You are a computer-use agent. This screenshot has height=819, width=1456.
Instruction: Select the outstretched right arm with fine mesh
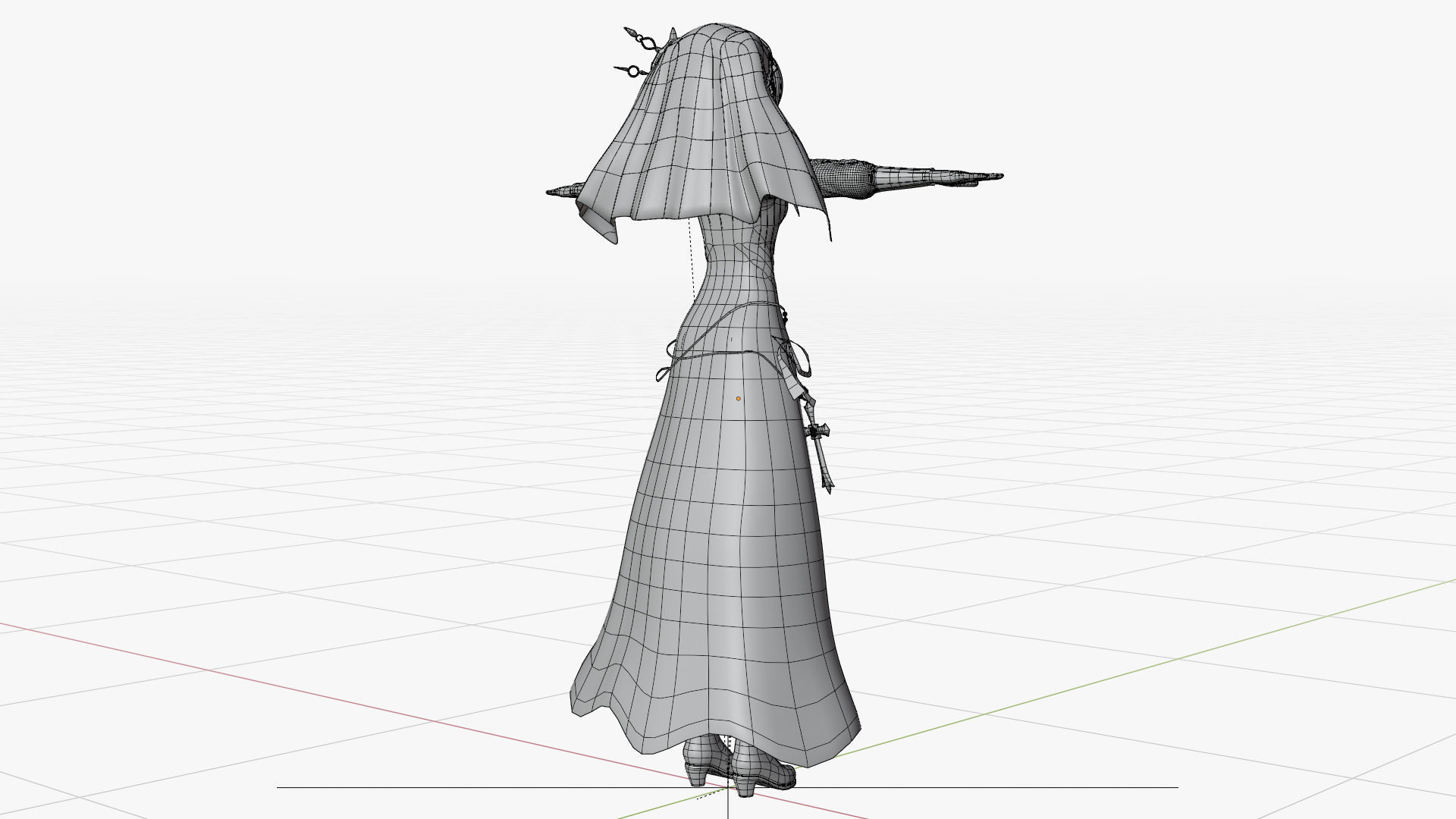coord(906,177)
